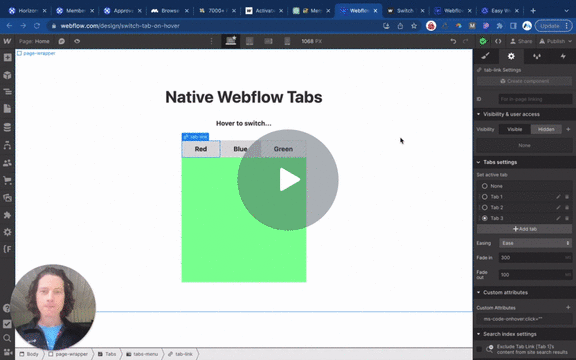Open the Apps puzzle panel
576x360 pixels.
click(7, 215)
